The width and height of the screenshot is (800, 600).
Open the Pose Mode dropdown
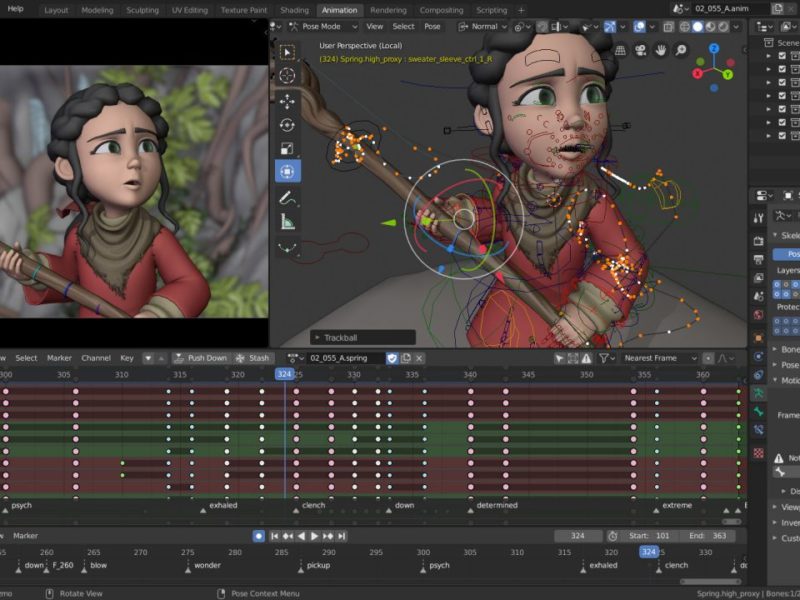click(x=323, y=27)
